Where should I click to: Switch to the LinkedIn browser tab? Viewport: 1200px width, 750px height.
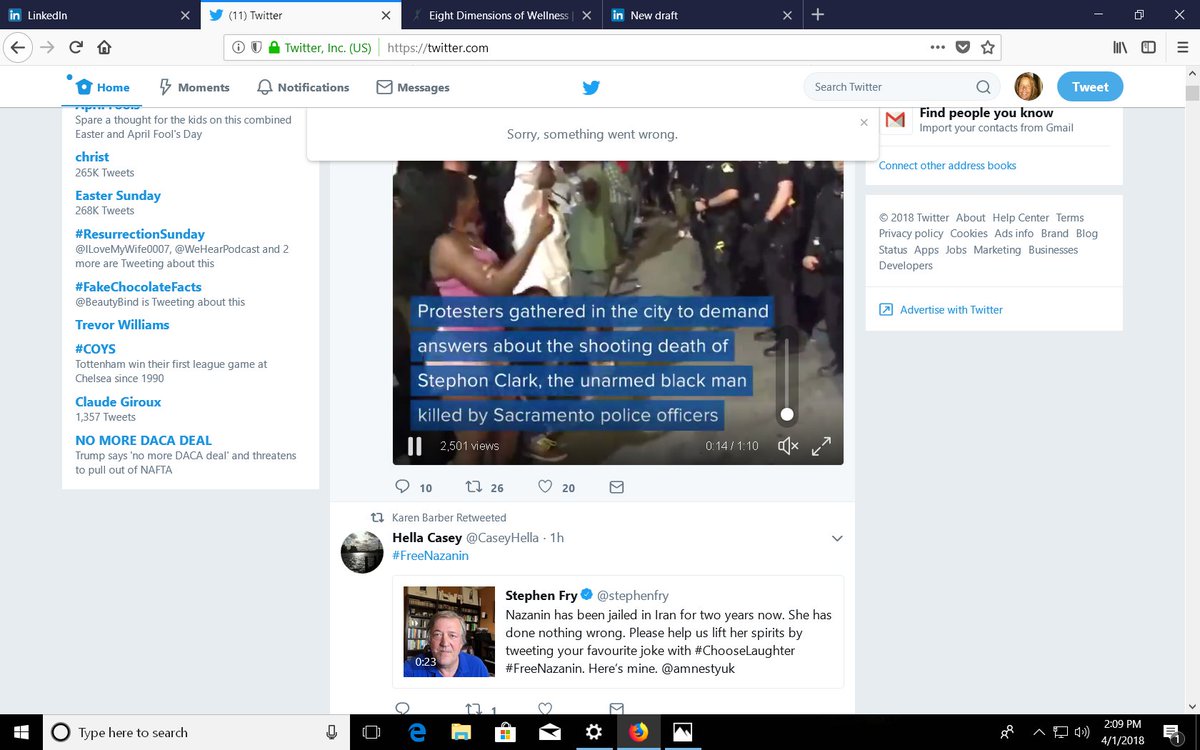[x=99, y=15]
